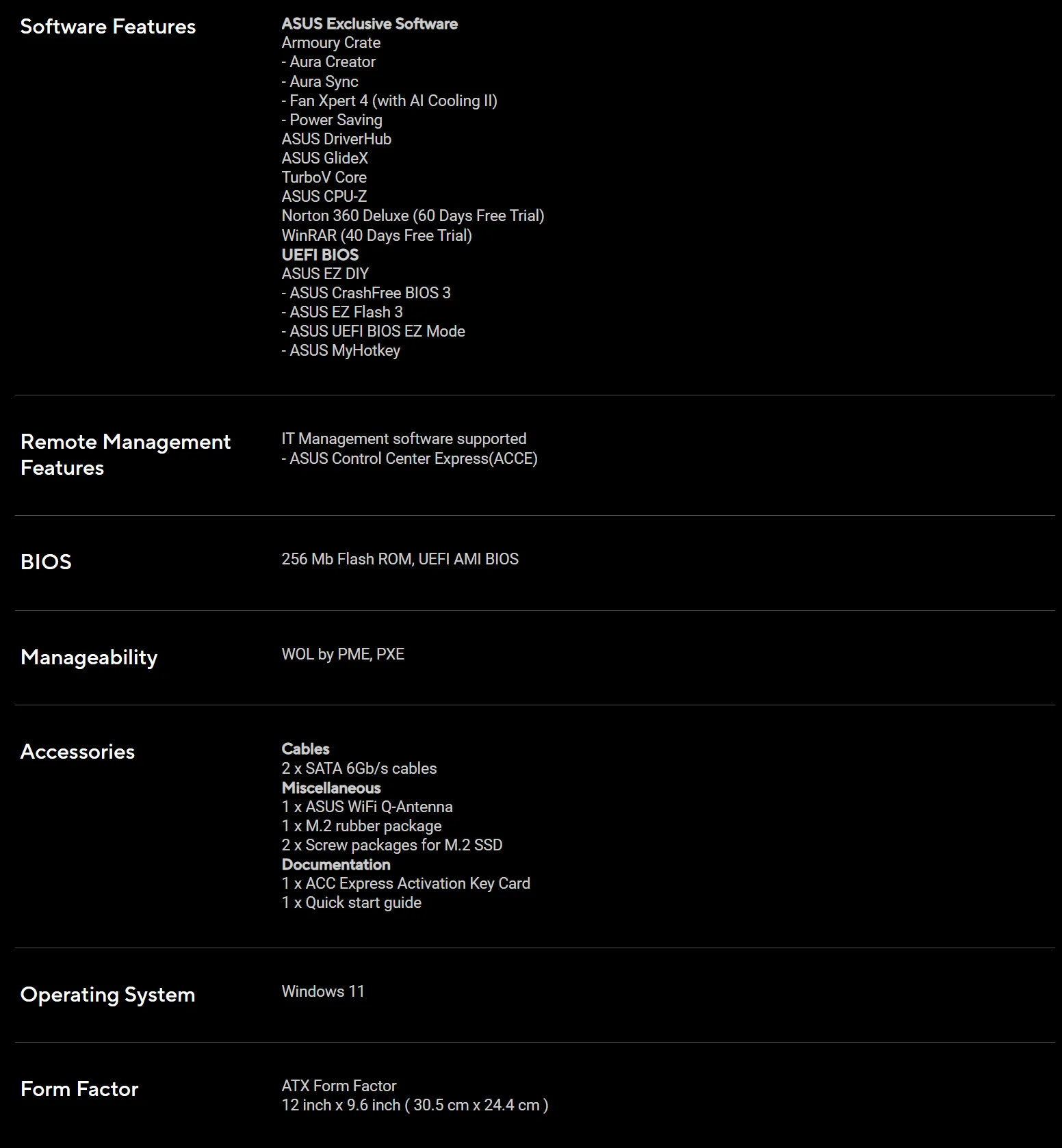Image resolution: width=1062 pixels, height=1148 pixels.
Task: Click the ASUS Control Center Express line
Action: pos(409,458)
